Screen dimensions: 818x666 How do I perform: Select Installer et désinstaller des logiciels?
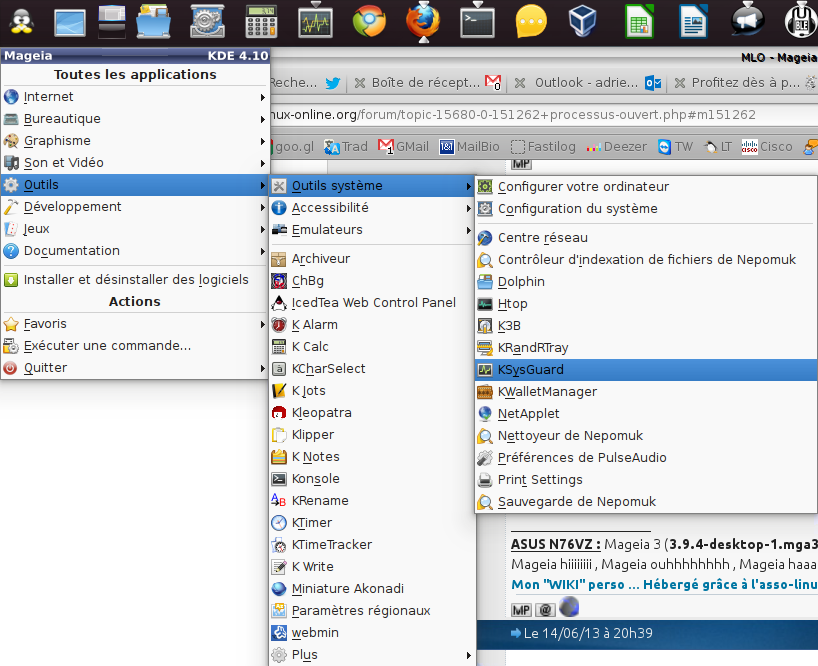coord(135,280)
